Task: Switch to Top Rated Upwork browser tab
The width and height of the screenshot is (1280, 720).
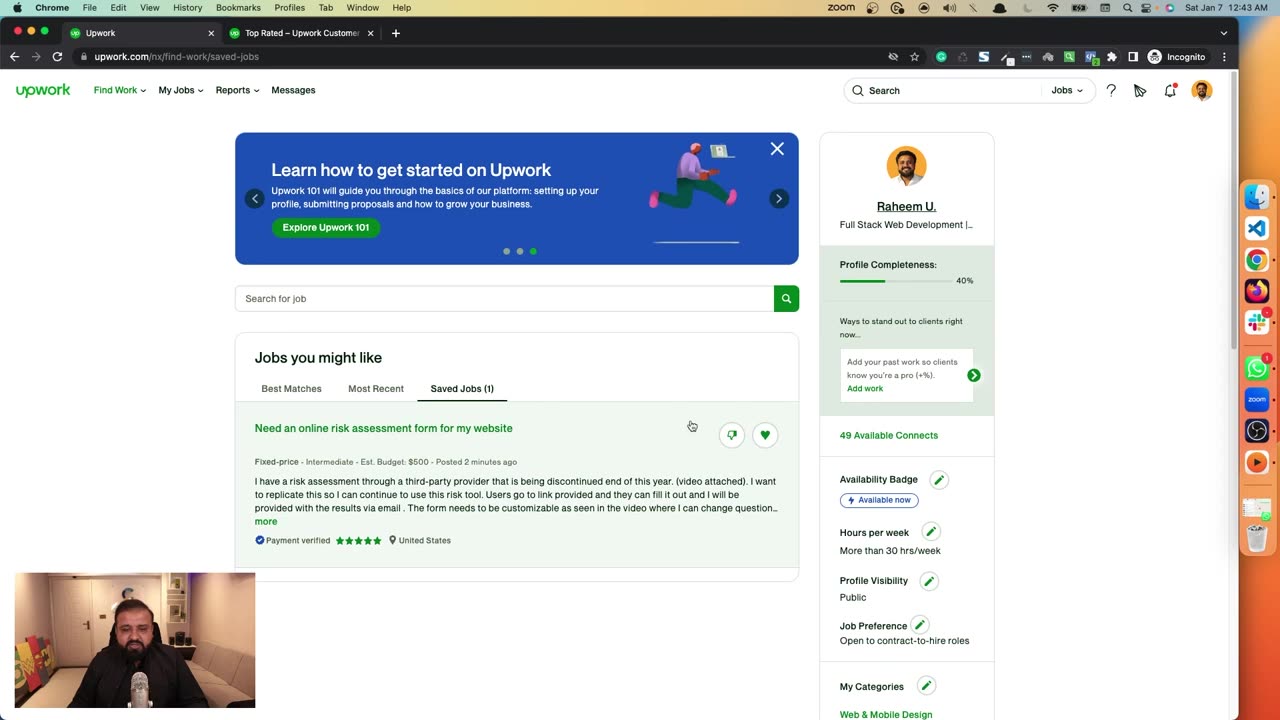Action: tap(300, 33)
